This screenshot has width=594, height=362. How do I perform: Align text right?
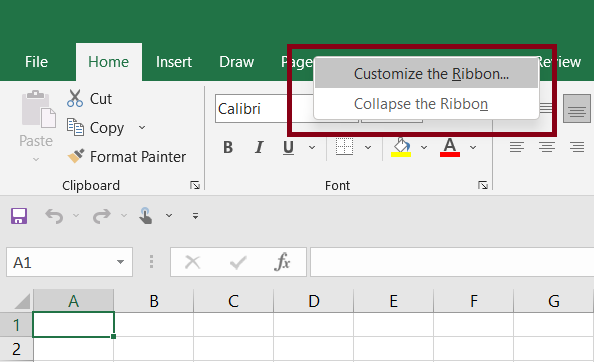577,147
